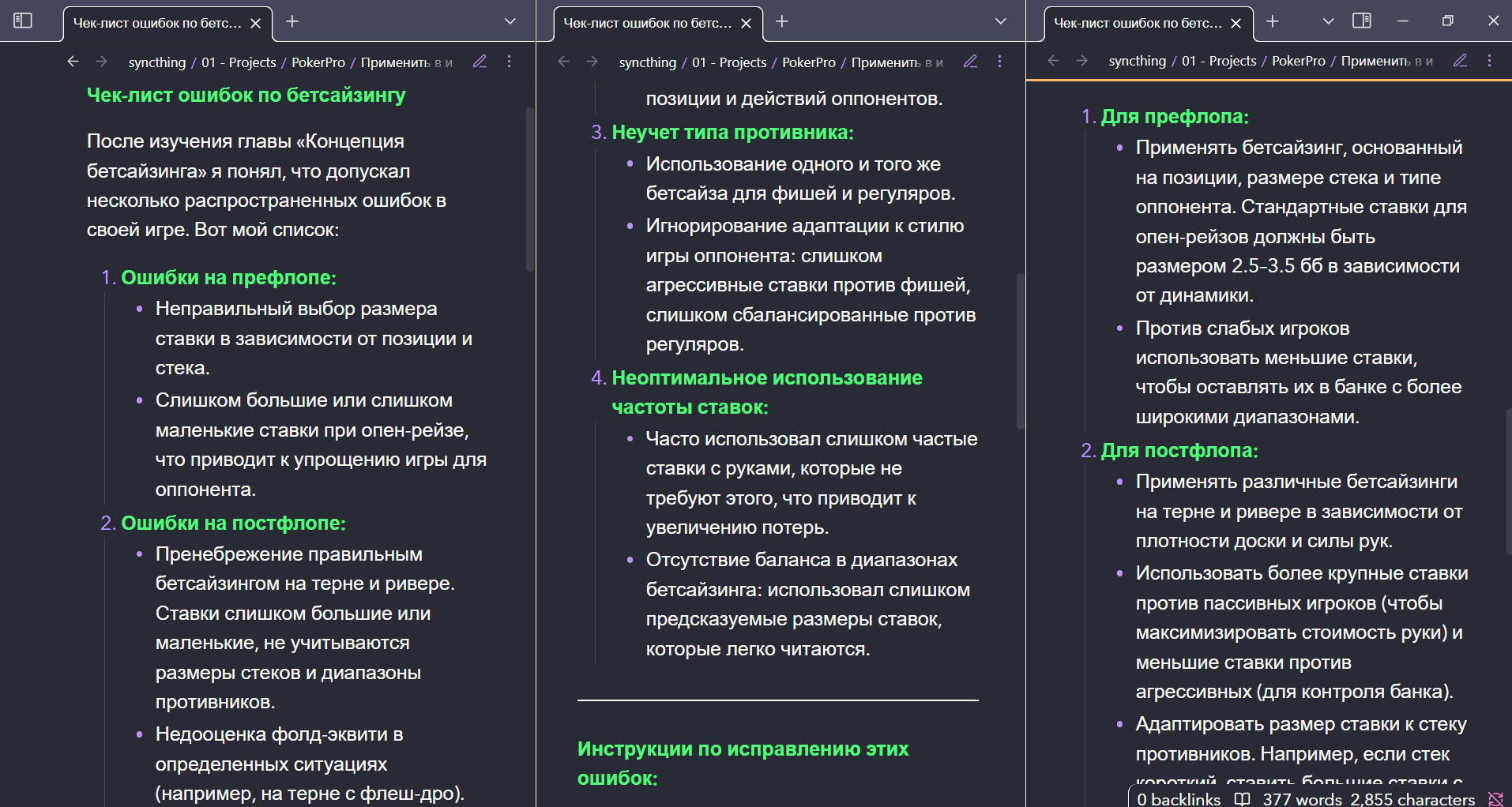
Task: Close the note tab in middle pane
Action: 747,24
